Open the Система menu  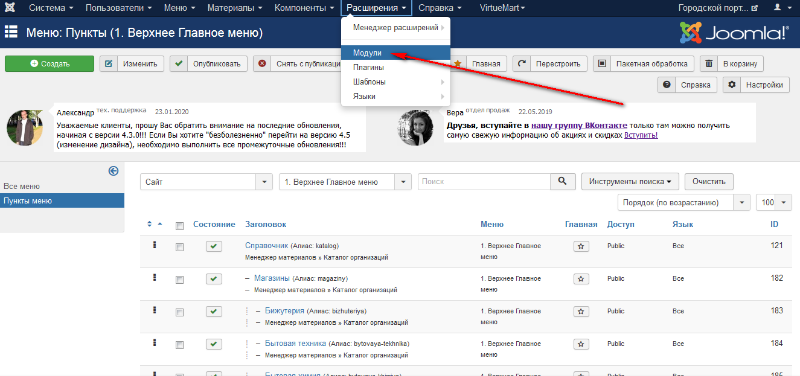51,8
